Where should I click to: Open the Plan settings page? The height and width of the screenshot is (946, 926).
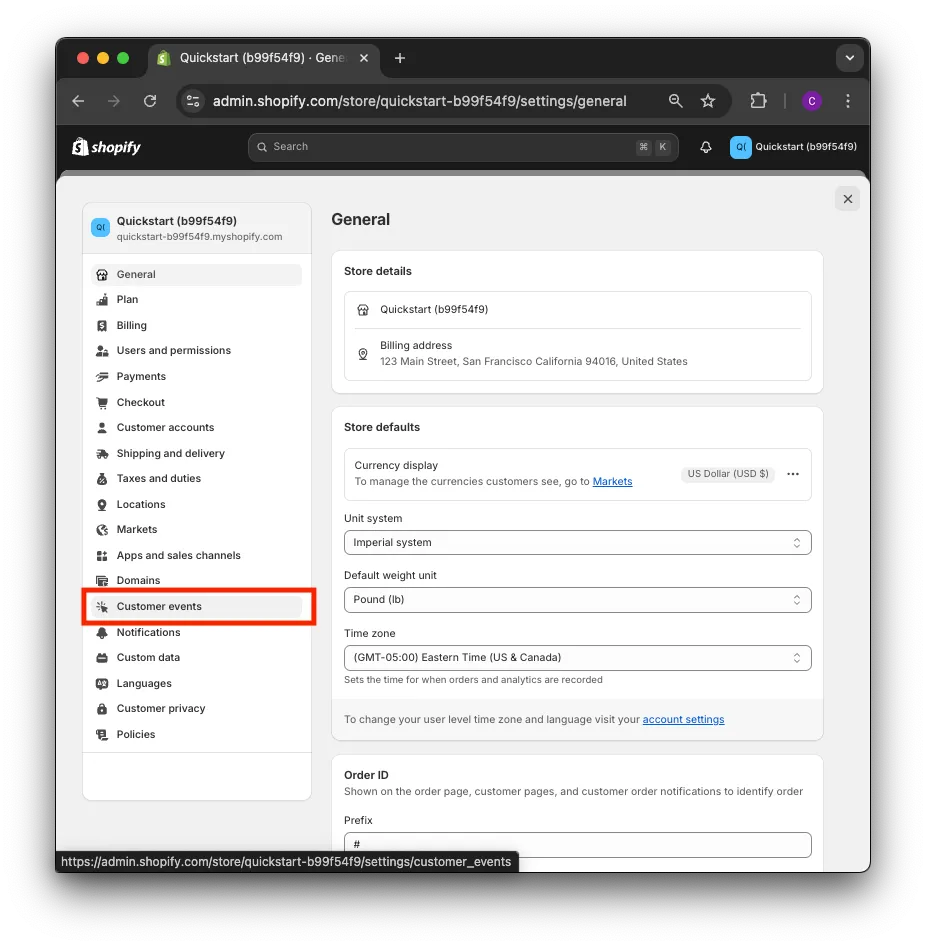click(197, 300)
